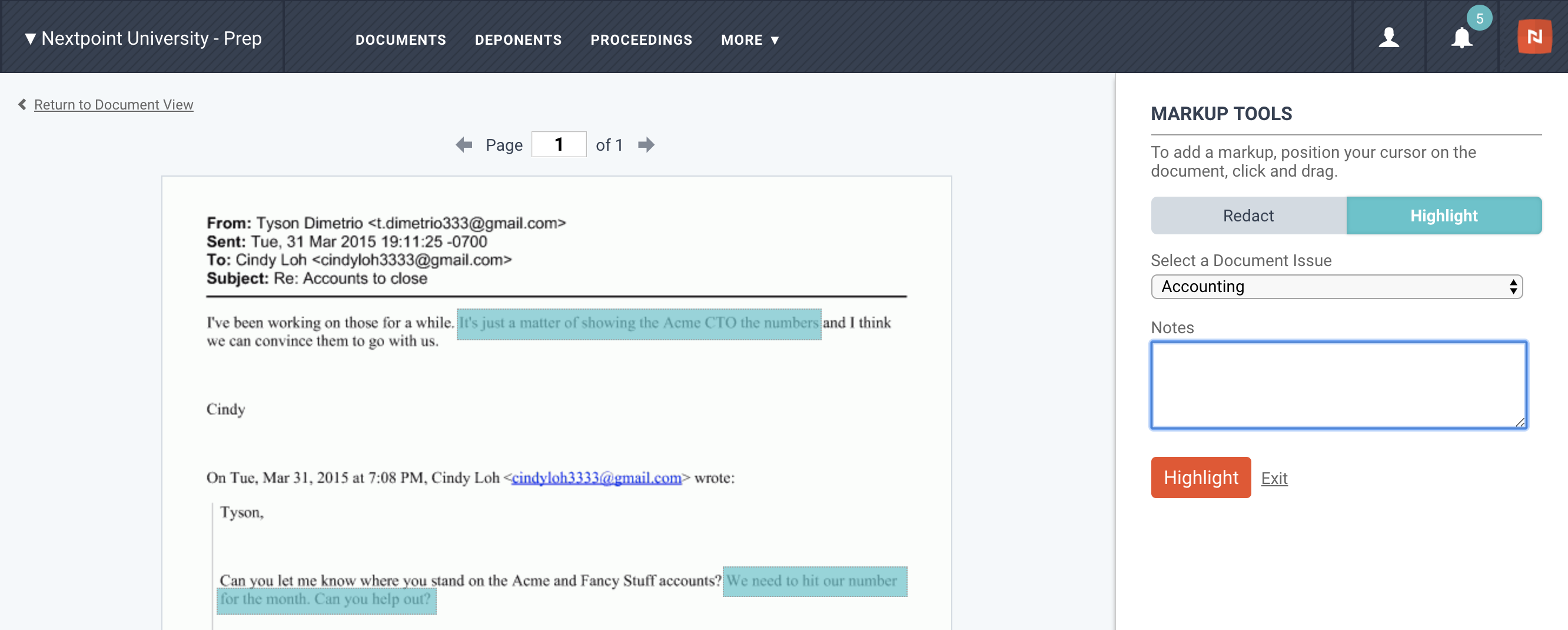Open the notifications bell icon
The height and width of the screenshot is (630, 1568).
(1461, 38)
